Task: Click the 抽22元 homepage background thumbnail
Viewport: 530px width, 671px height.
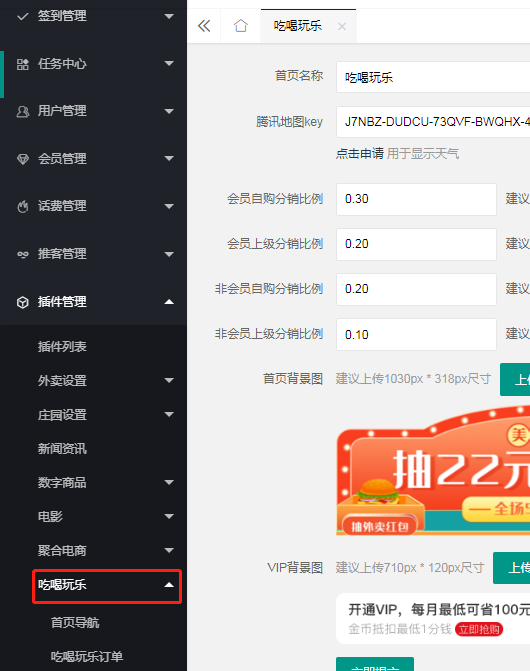Action: [x=433, y=470]
